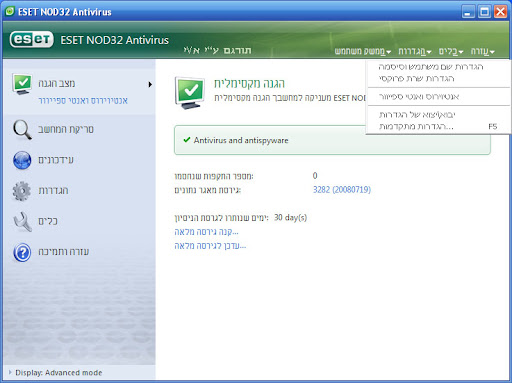The image size is (512, 383).
Task: Select advanced setup F5 menu entry
Action: coord(439,126)
